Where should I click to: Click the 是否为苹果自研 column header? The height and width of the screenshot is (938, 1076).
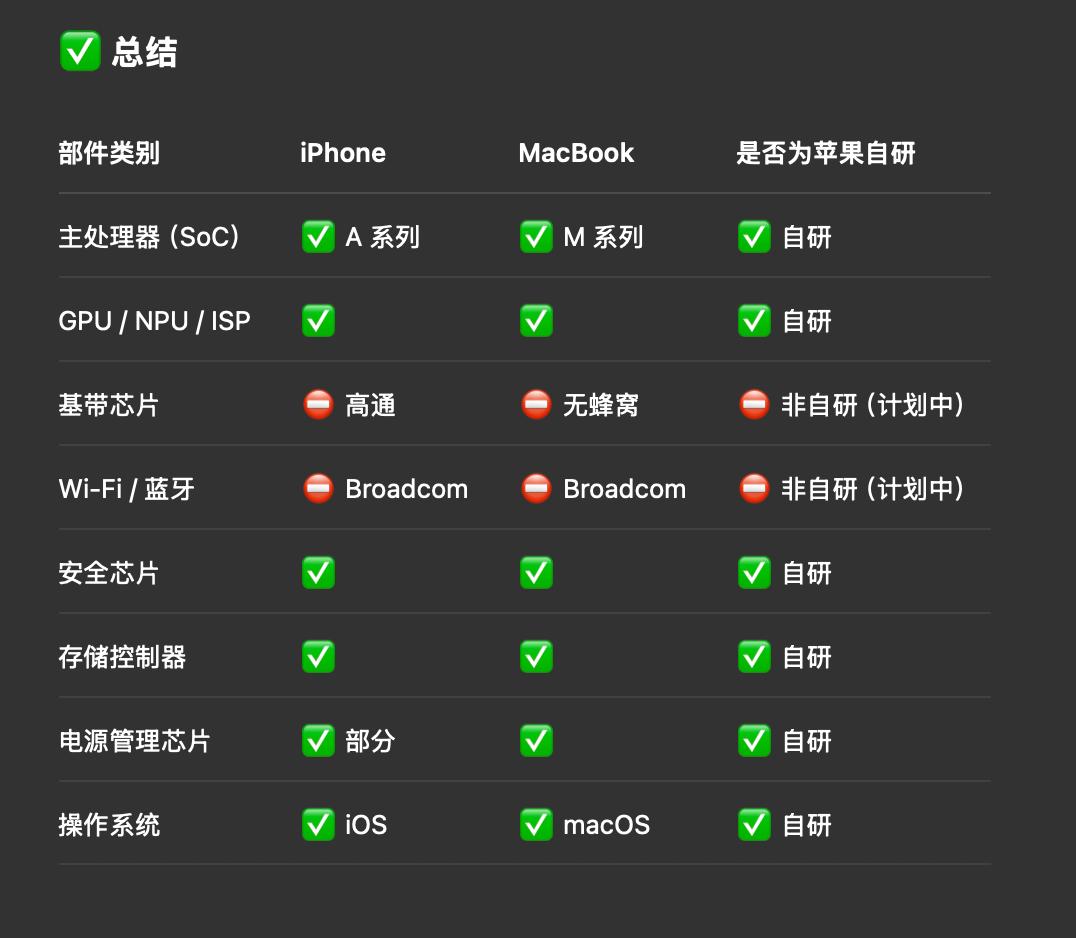[826, 153]
